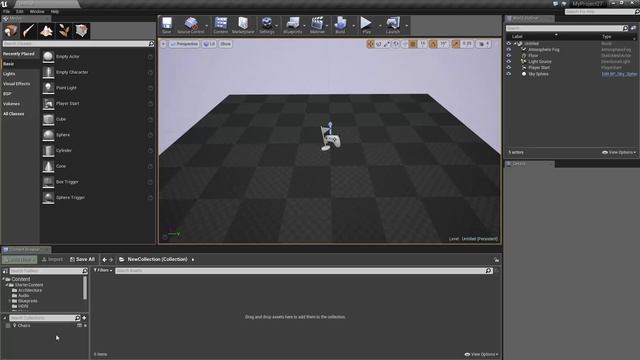
Task: Click the Play button in toolbar
Action: 366,25
